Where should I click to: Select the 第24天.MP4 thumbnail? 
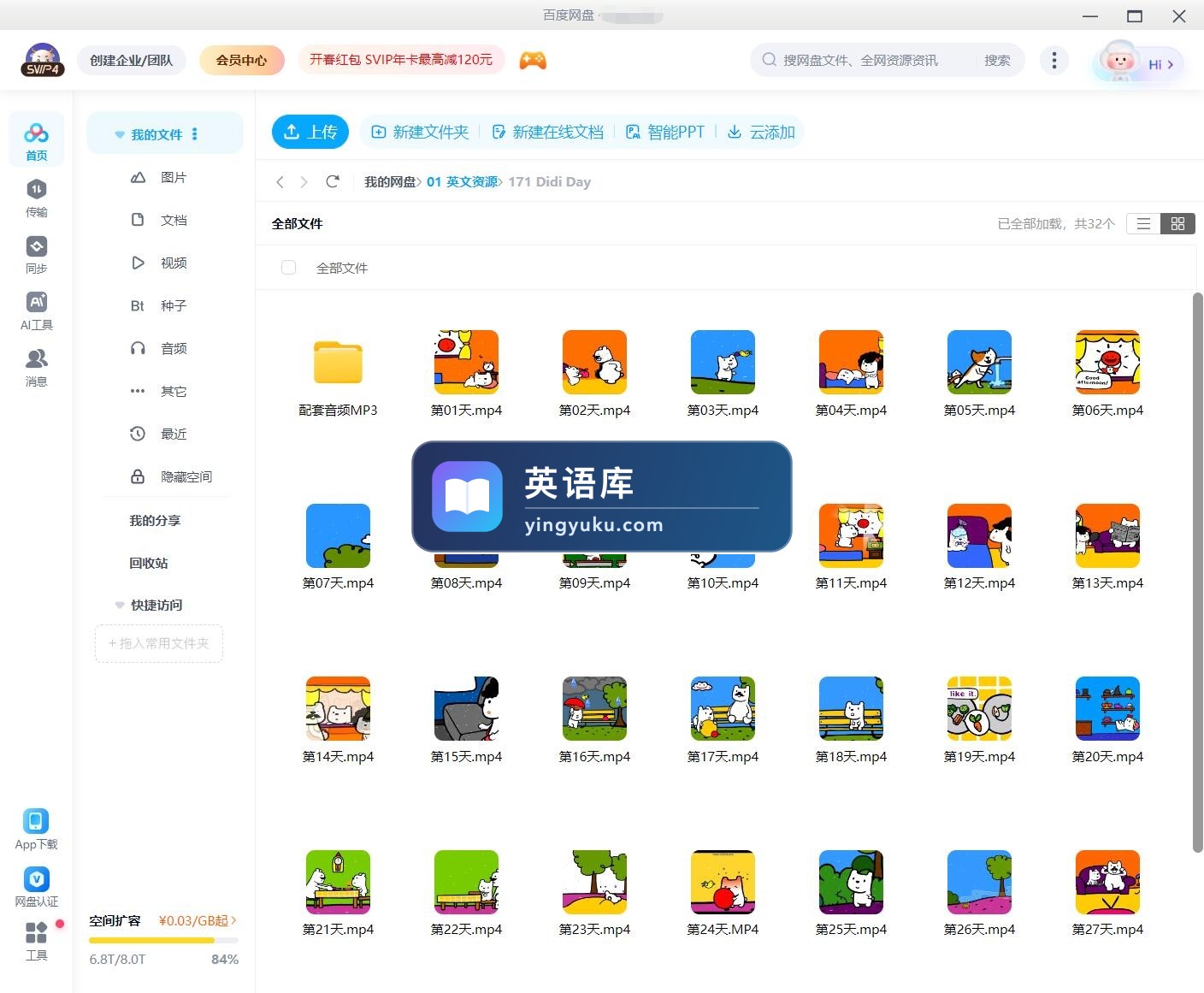(723, 882)
